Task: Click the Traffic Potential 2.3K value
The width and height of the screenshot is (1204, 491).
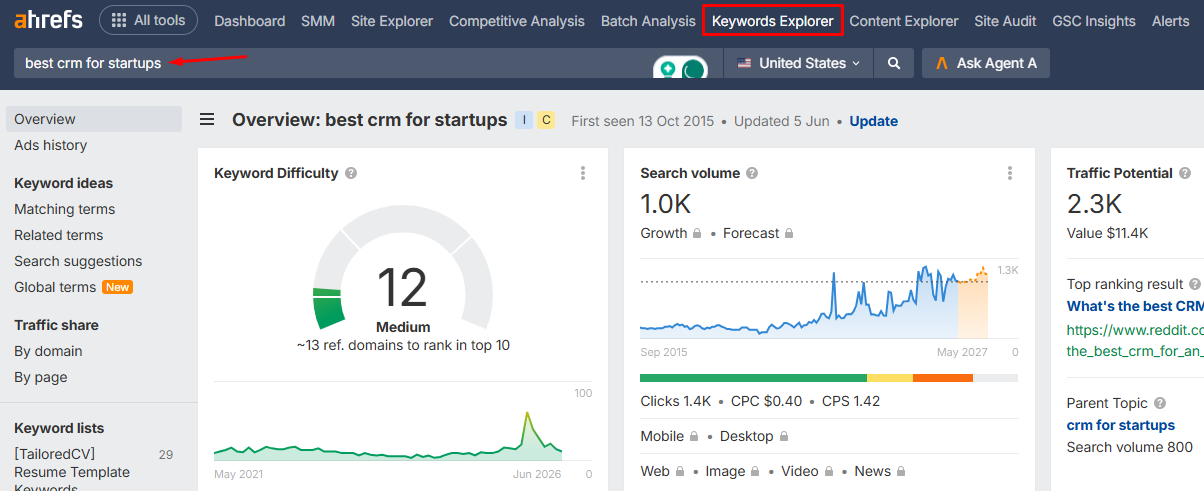Action: 1094,204
